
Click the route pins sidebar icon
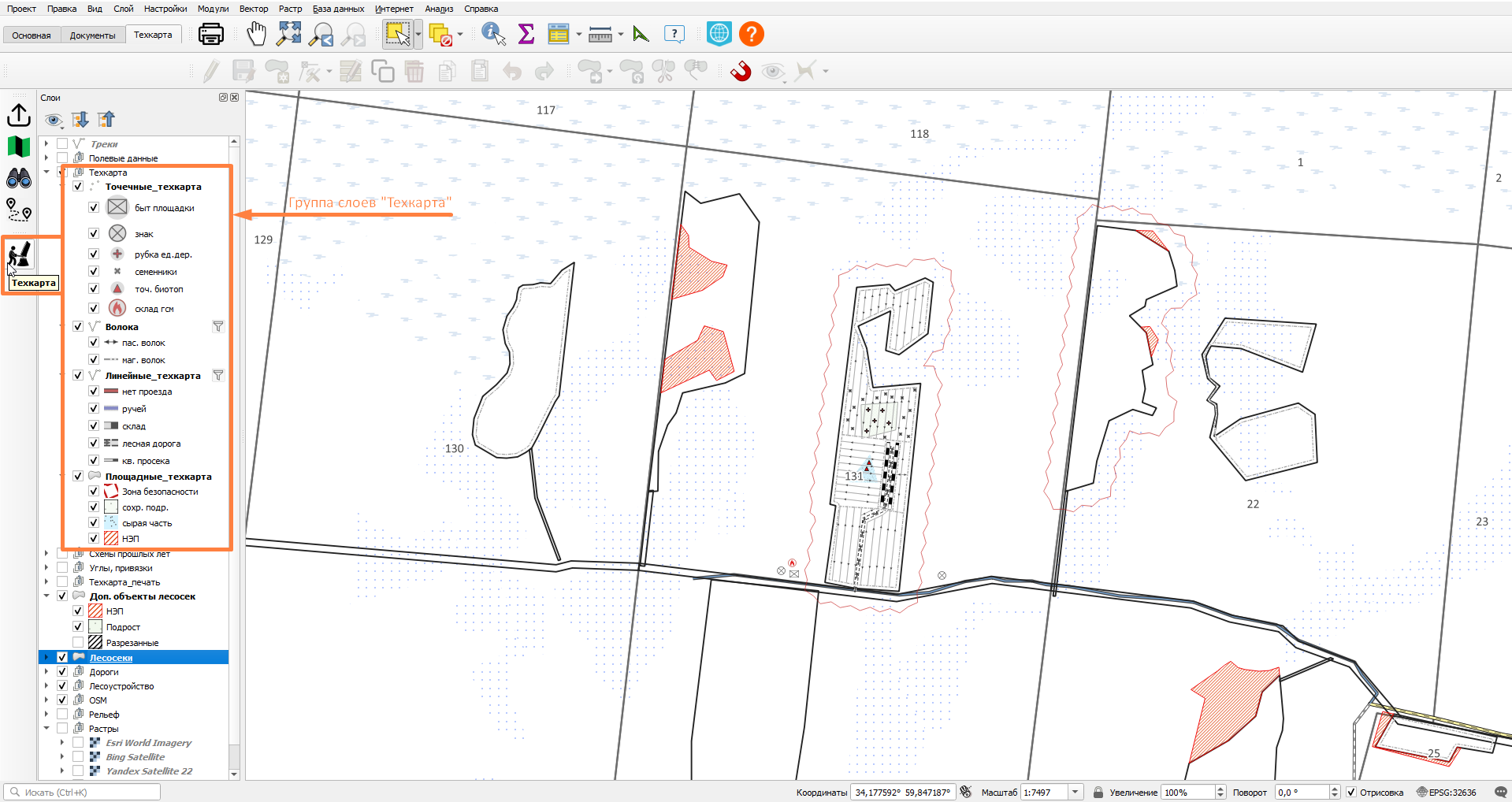point(19,210)
